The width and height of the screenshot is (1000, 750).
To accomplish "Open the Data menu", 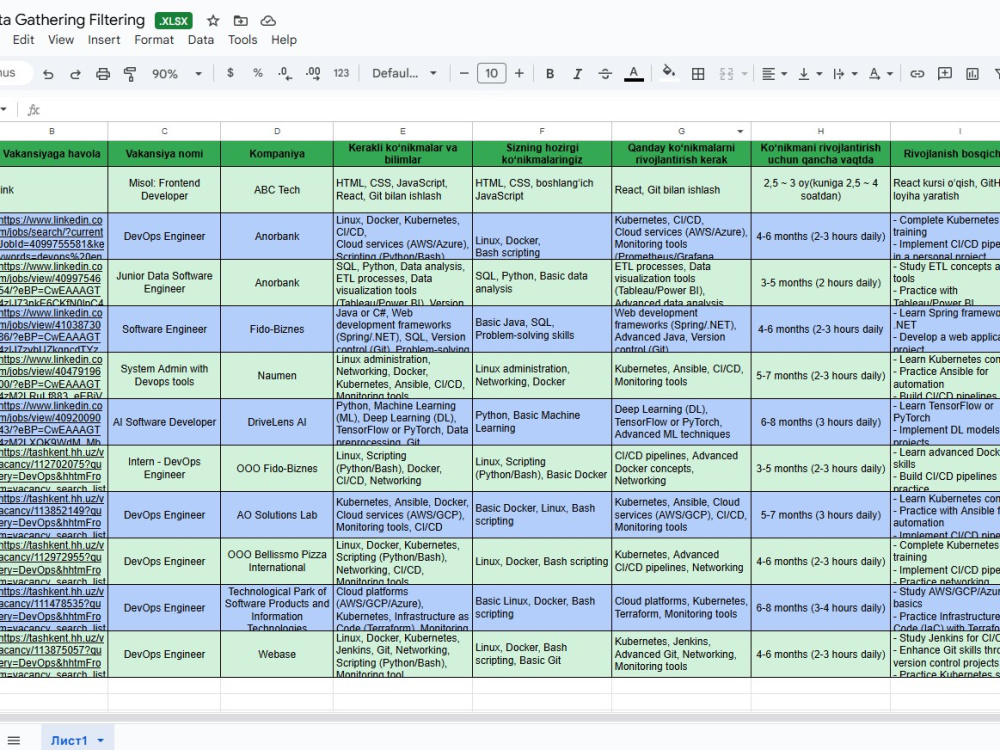I will (201, 40).
